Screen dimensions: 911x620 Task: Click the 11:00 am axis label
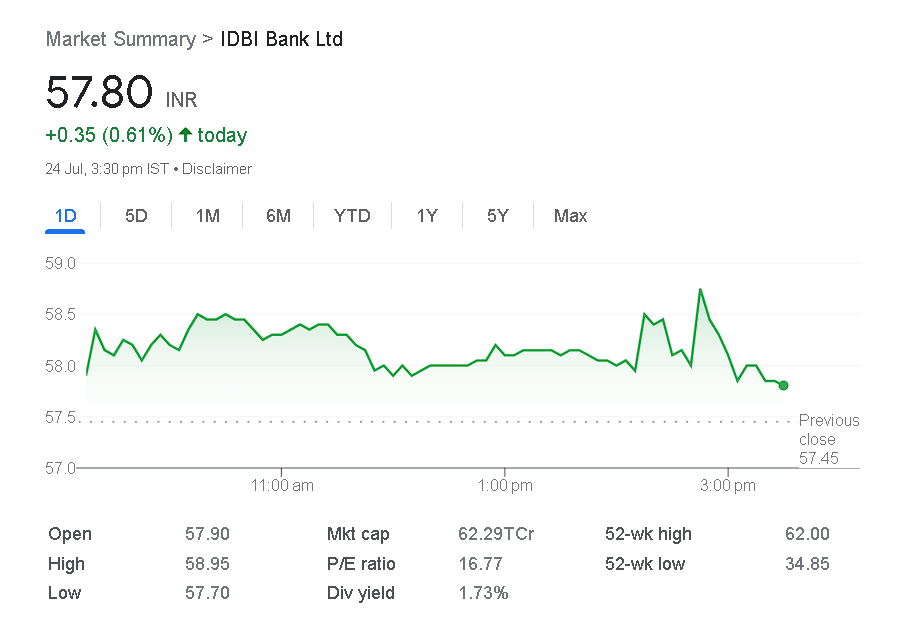[282, 486]
